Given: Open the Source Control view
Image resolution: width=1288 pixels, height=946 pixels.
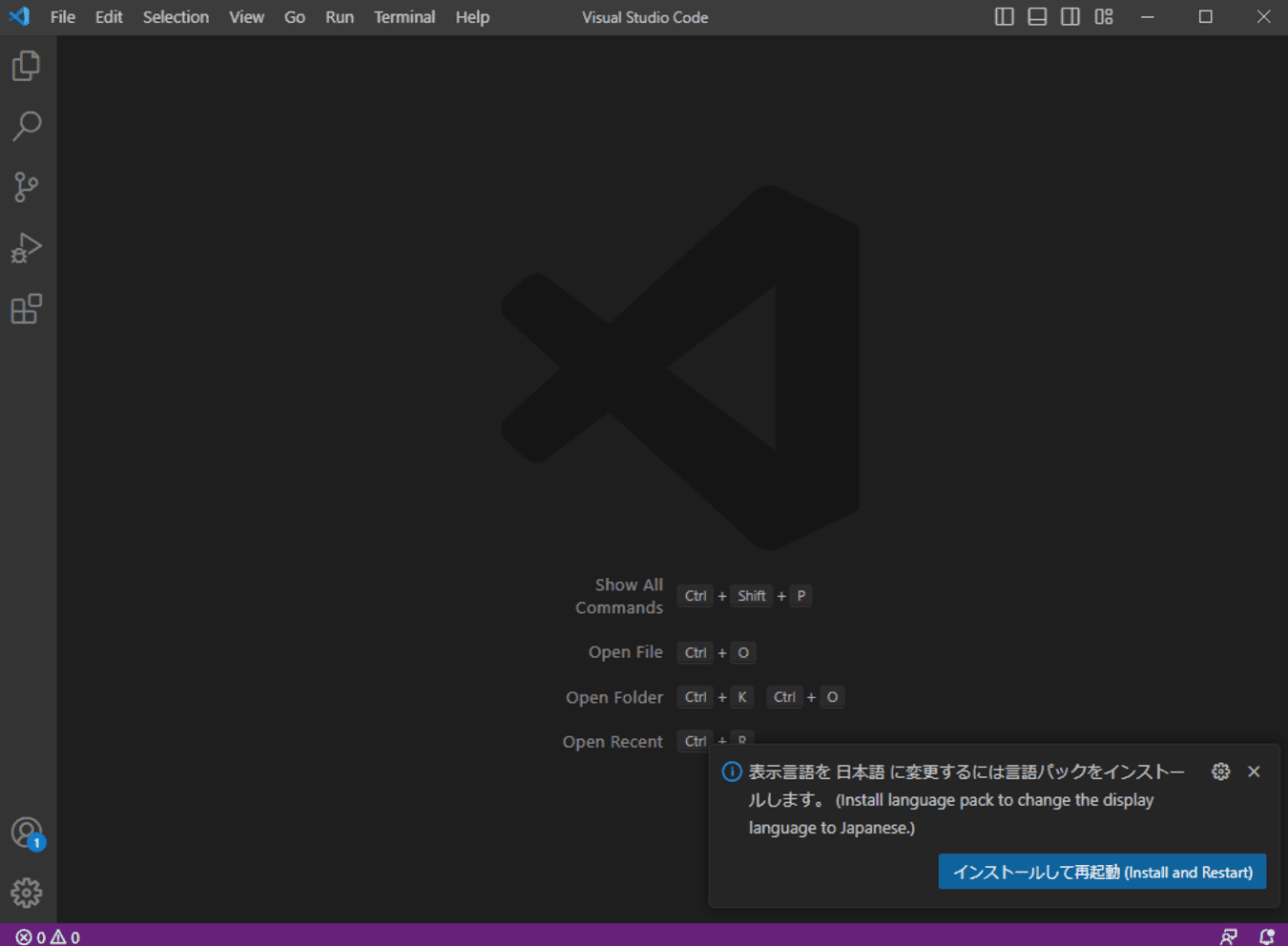Looking at the screenshot, I should (x=27, y=187).
